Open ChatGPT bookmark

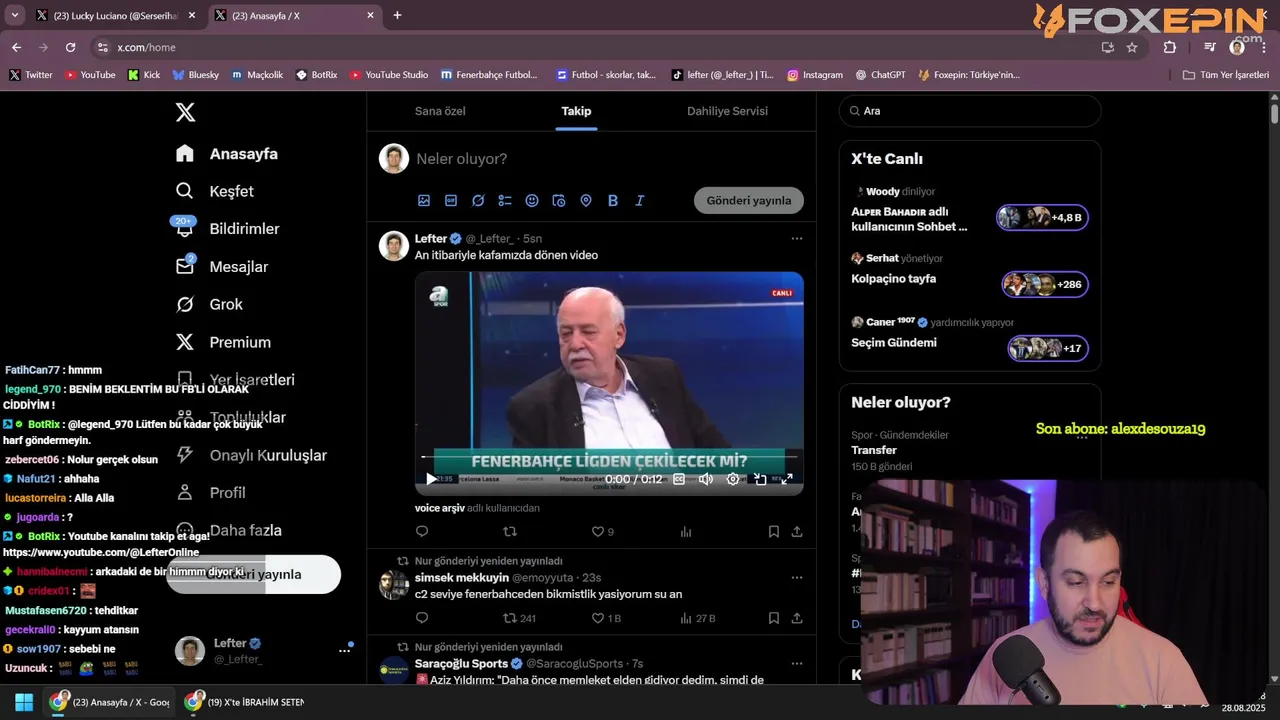pyautogui.click(x=881, y=75)
